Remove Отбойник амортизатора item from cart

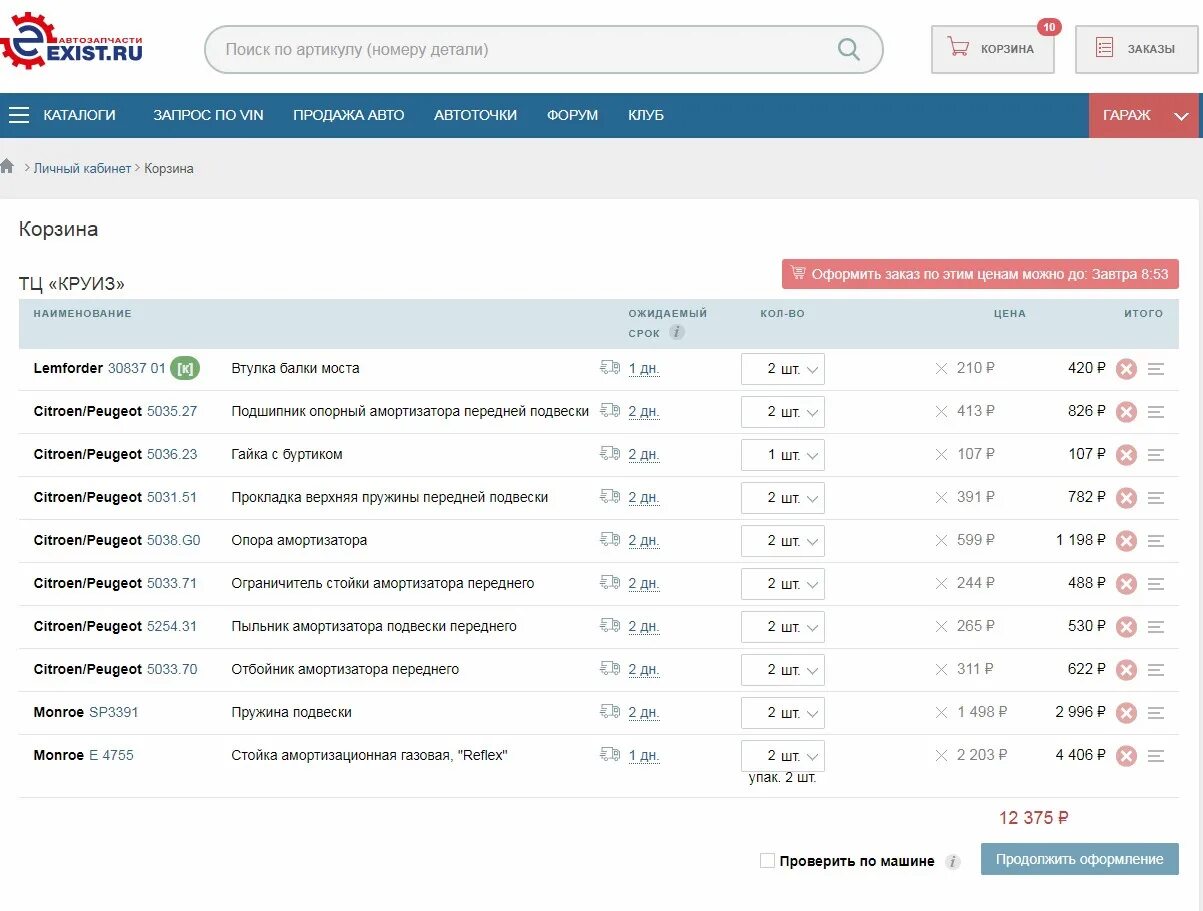(x=1126, y=670)
